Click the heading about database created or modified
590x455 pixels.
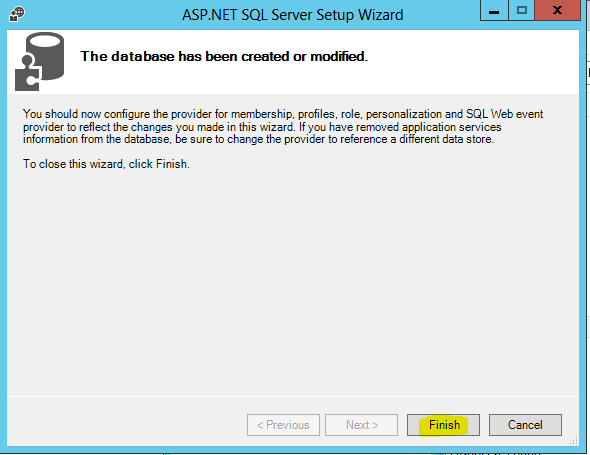coord(224,56)
